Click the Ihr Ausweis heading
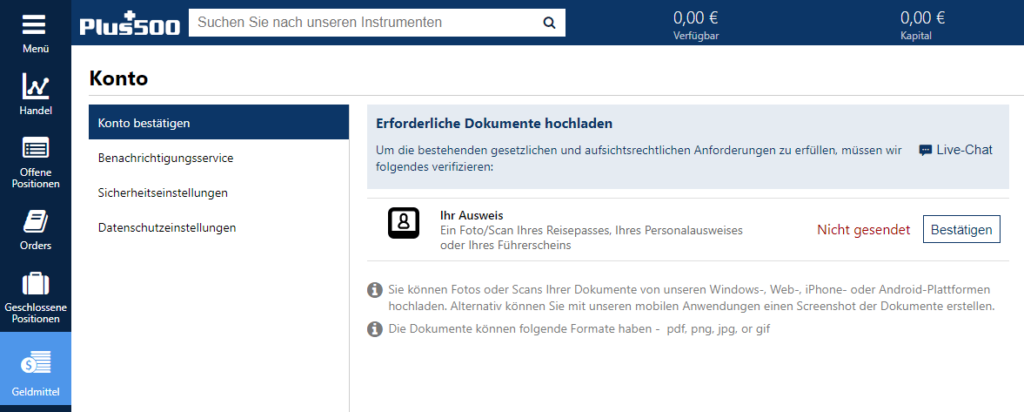 [472, 215]
